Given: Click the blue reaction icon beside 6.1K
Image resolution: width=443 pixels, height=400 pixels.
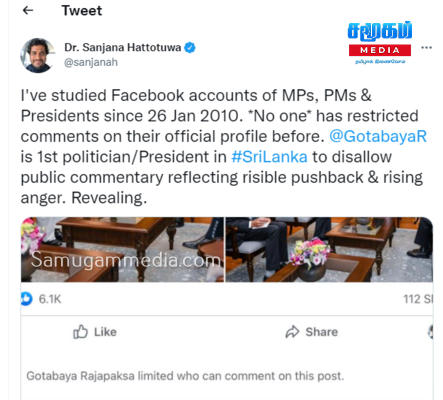Looking at the screenshot, I should click(26, 299).
